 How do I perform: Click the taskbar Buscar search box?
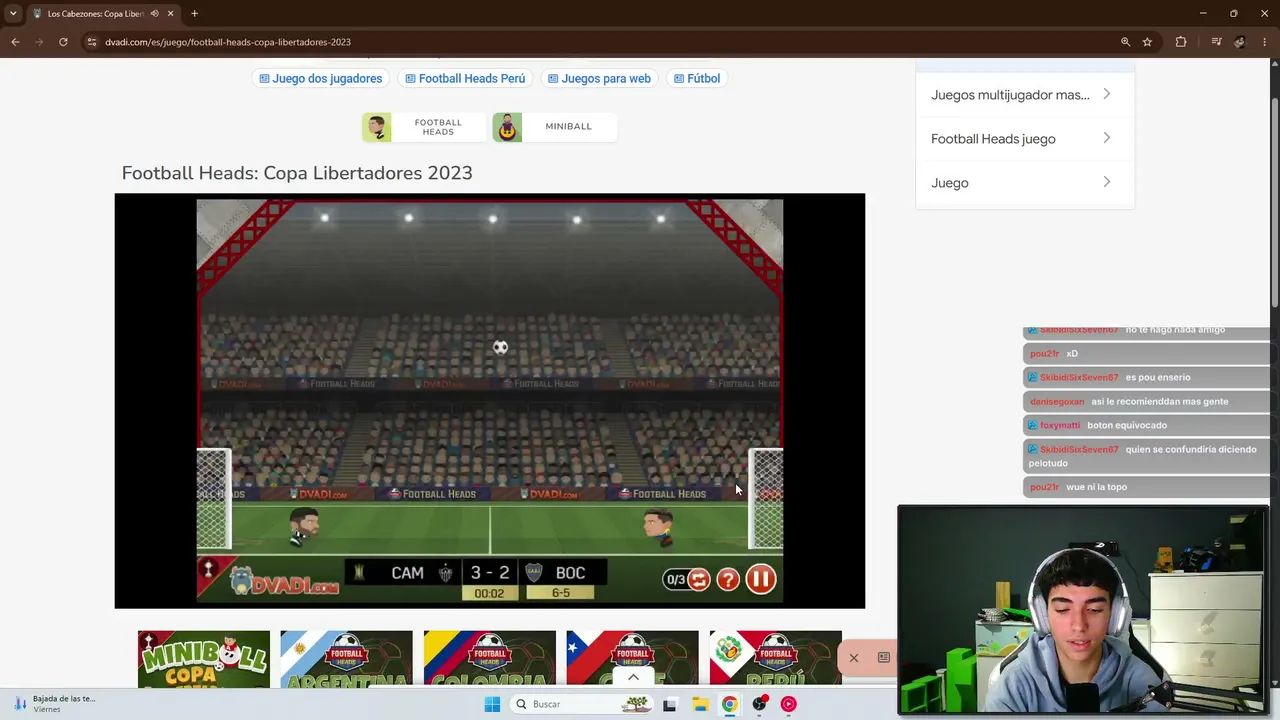click(x=581, y=704)
